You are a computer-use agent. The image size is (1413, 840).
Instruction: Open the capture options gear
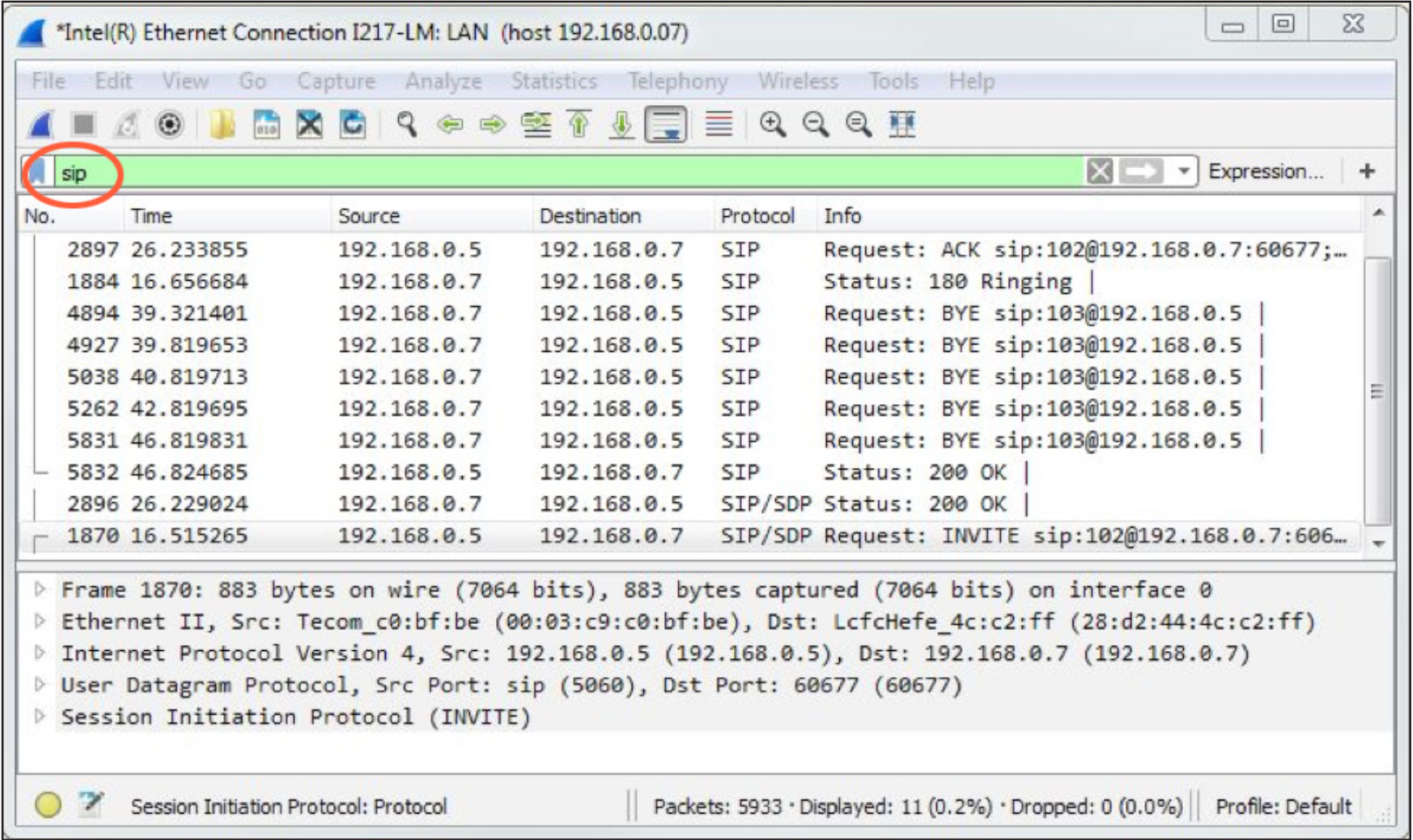169,124
